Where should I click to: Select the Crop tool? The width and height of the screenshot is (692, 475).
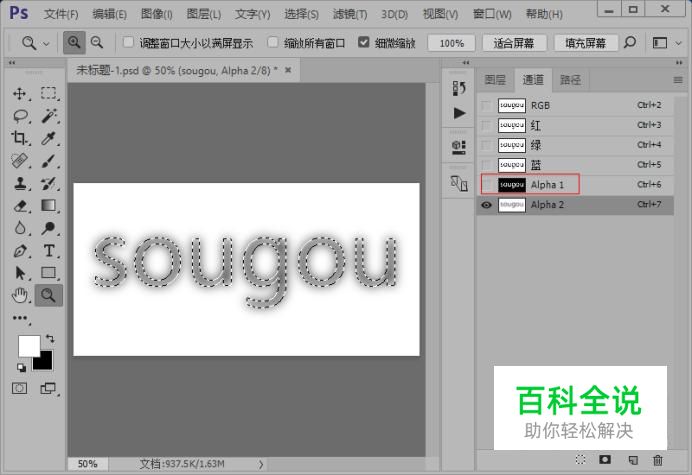pos(19,138)
